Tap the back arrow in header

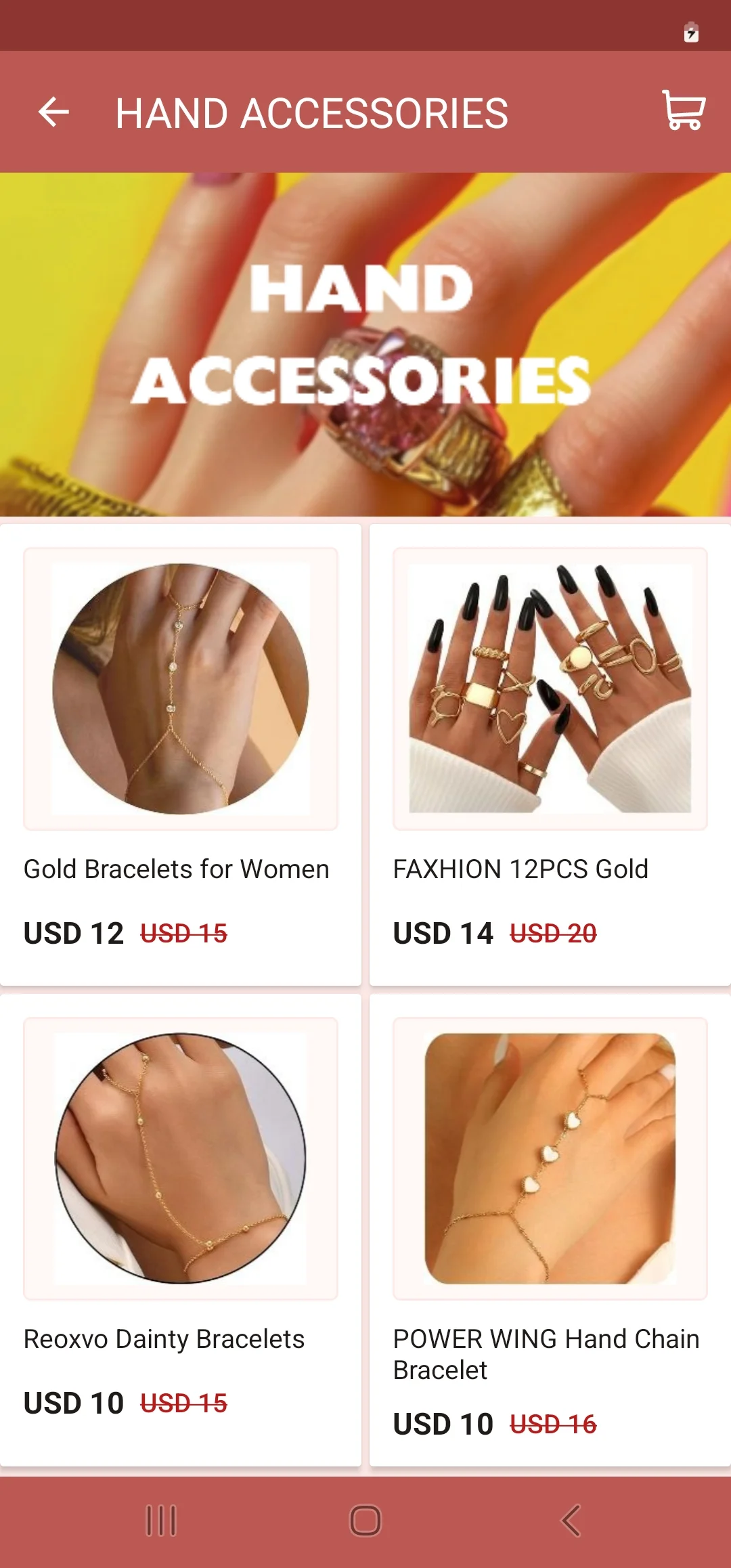tap(53, 112)
